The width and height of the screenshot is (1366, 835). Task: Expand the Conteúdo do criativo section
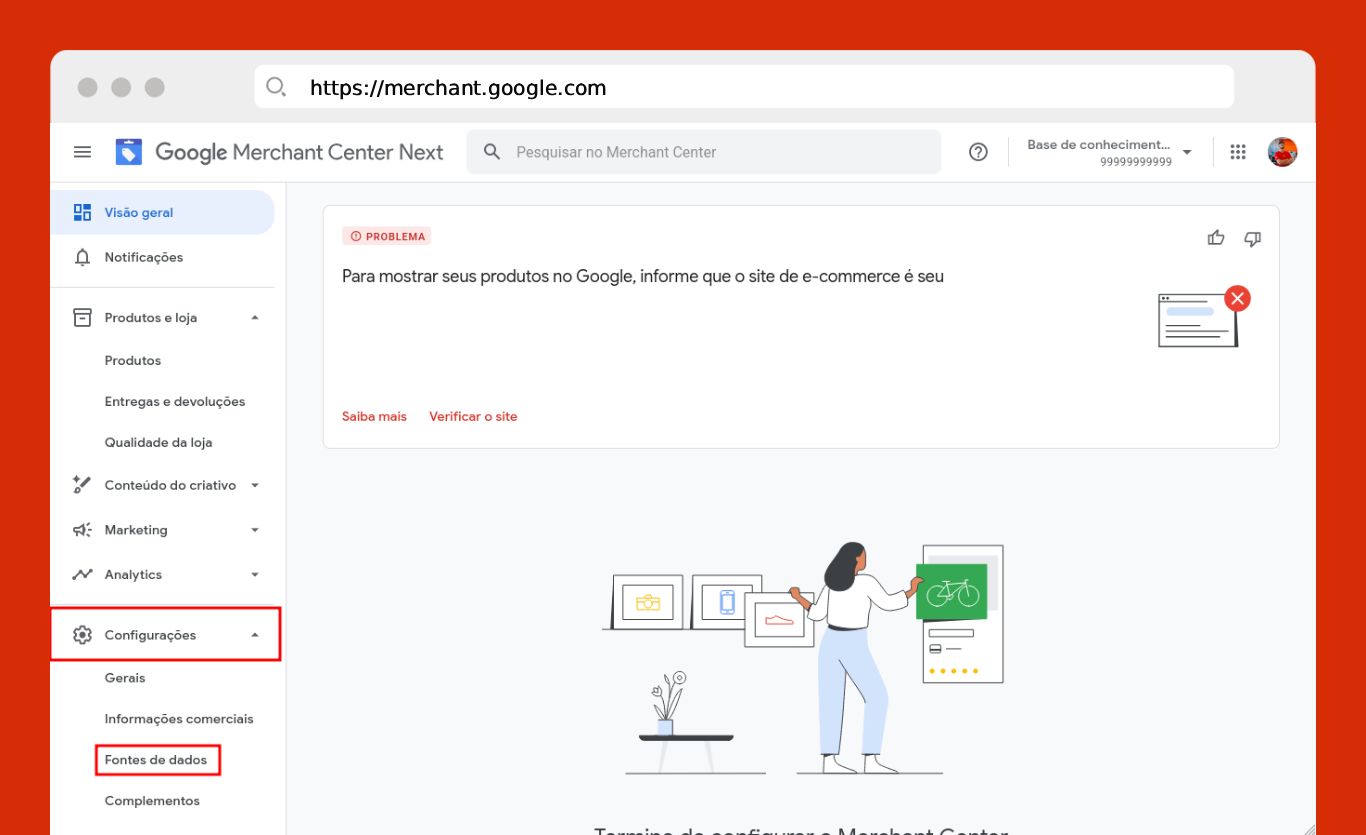point(254,486)
